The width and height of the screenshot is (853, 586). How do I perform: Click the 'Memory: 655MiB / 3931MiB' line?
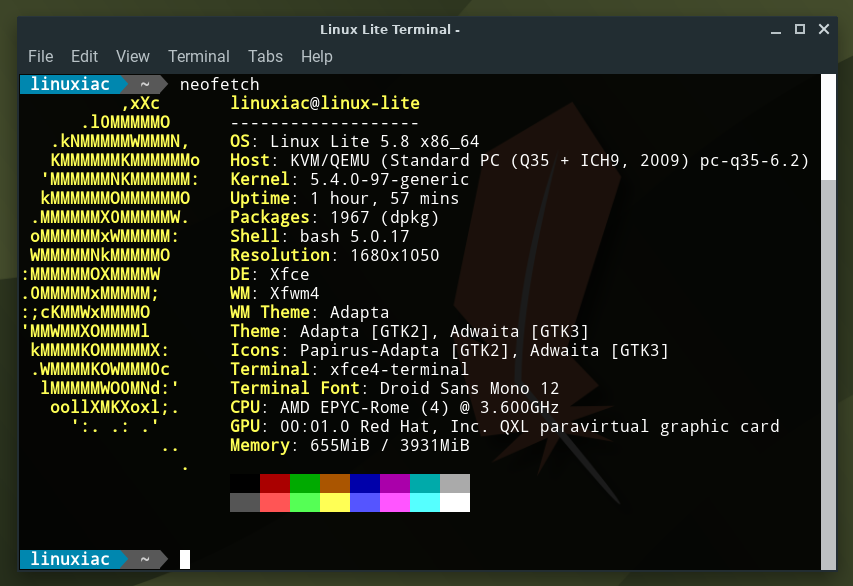pyautogui.click(x=349, y=445)
